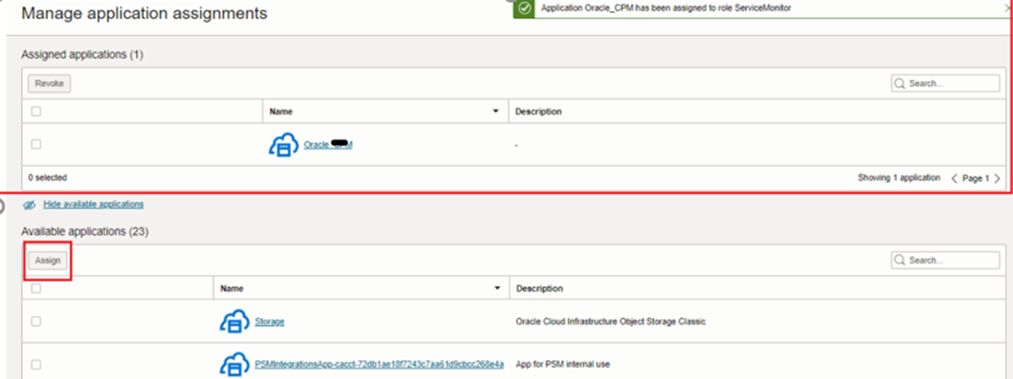Dismiss the Oracle_CPM assigned notification
Screen dimensions: 1013x379
pos(1009,8)
